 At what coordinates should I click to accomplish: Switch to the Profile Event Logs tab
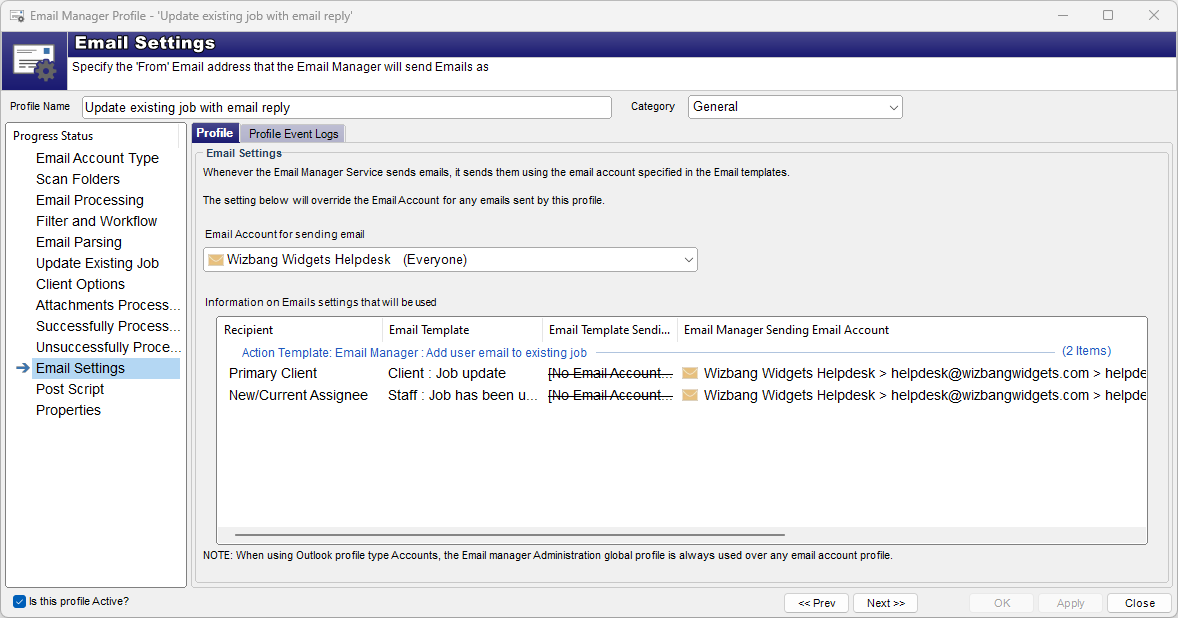(294, 134)
